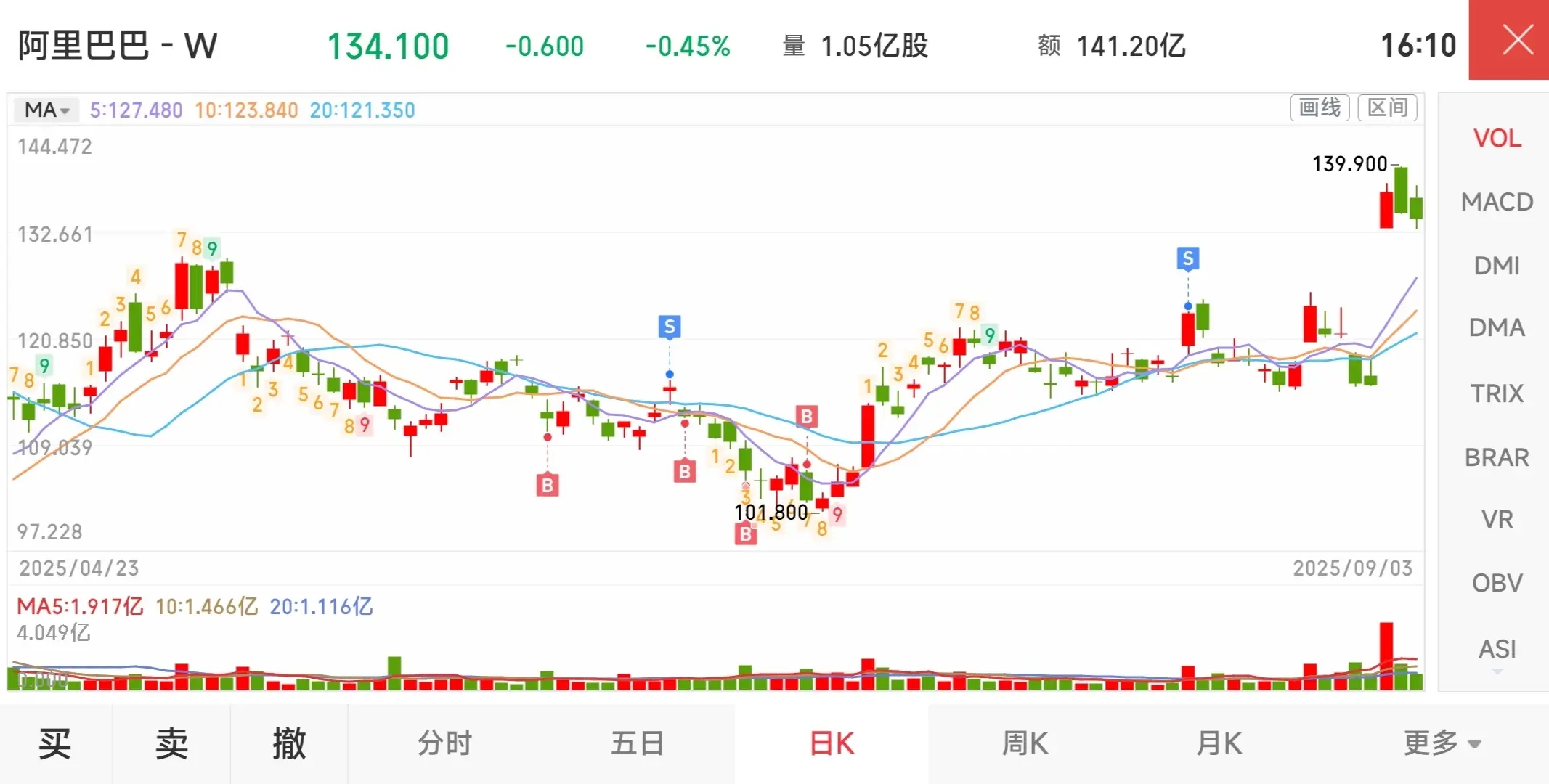This screenshot has height=784, width=1549.
Task: Click the 画线 draw line button
Action: pyautogui.click(x=1320, y=108)
